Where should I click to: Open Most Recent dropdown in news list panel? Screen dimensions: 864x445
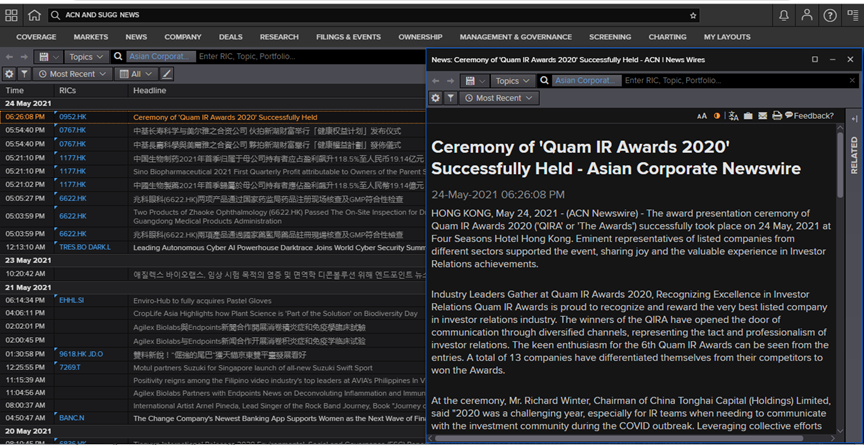72,74
